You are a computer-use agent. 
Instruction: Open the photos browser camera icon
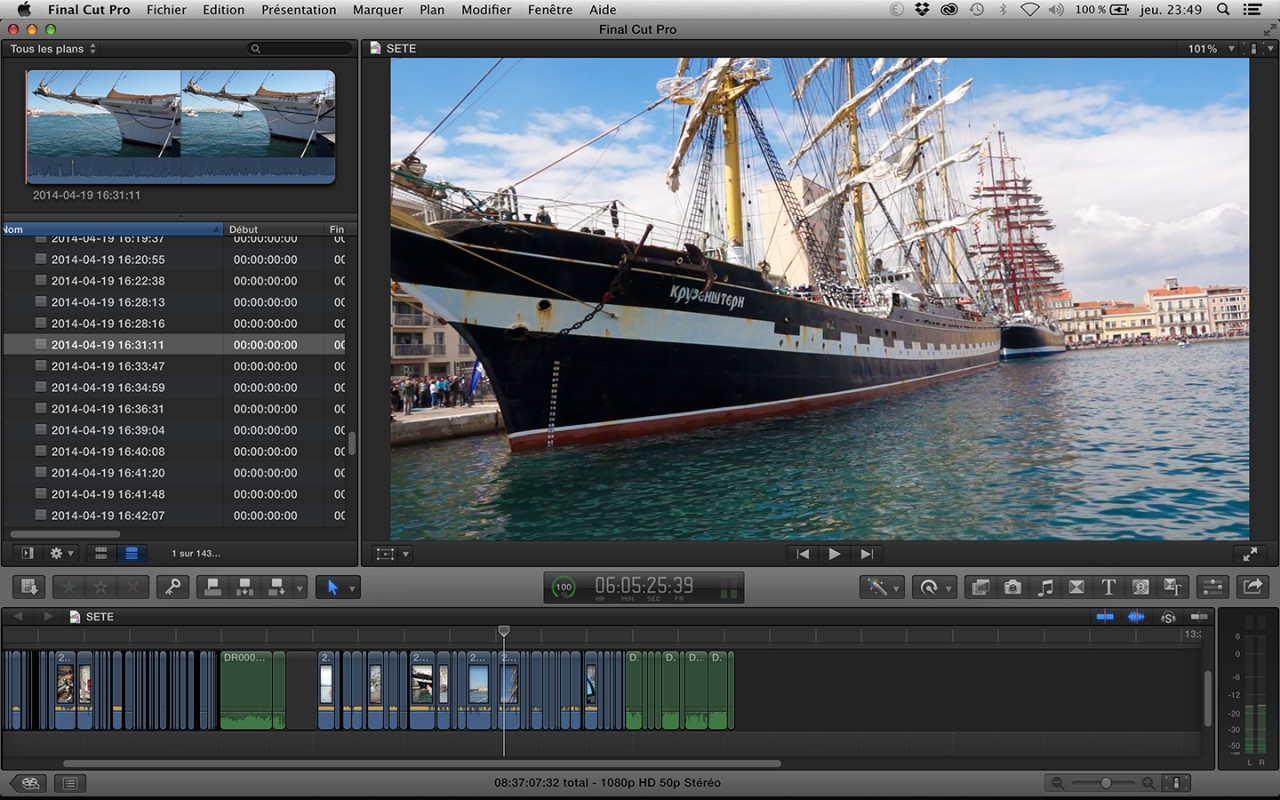[x=1013, y=587]
